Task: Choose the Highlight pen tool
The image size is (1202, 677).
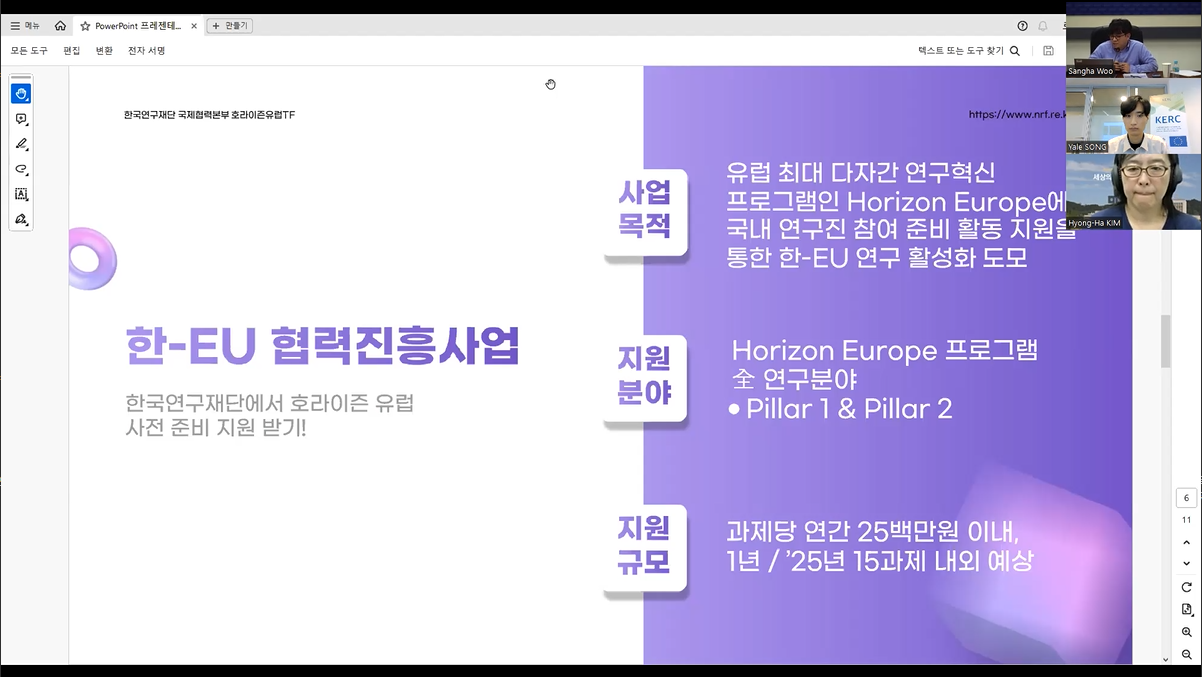Action: [x=21, y=144]
